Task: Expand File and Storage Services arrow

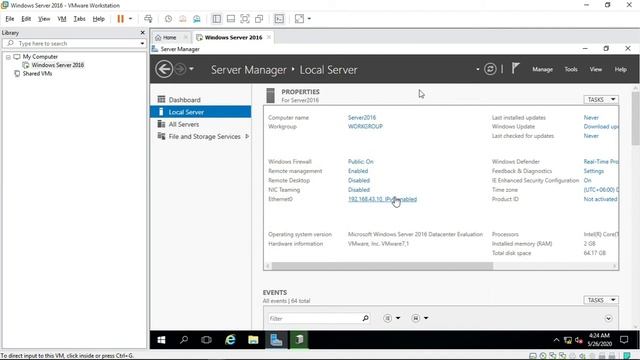Action: tap(247, 136)
